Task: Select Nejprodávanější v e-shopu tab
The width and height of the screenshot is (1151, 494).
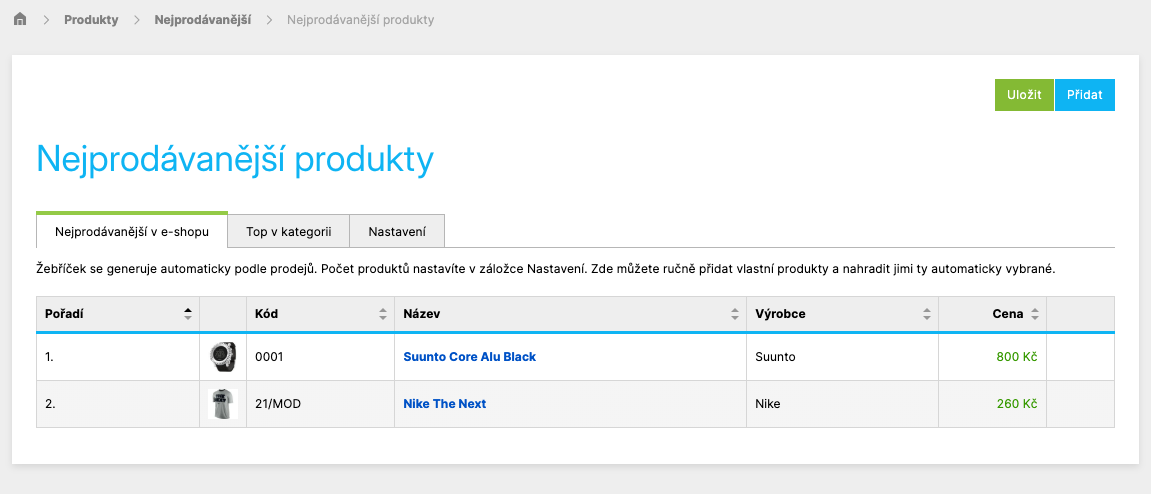Action: tap(132, 230)
